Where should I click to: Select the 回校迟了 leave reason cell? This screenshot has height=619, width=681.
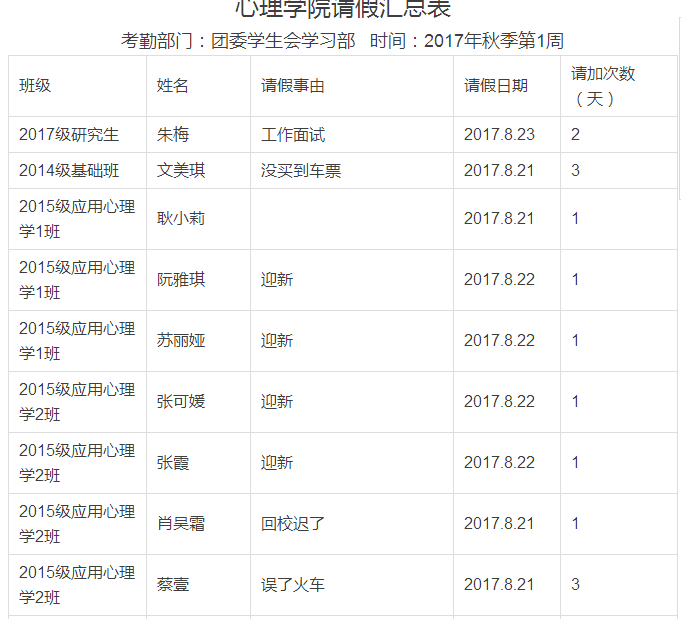(x=293, y=524)
